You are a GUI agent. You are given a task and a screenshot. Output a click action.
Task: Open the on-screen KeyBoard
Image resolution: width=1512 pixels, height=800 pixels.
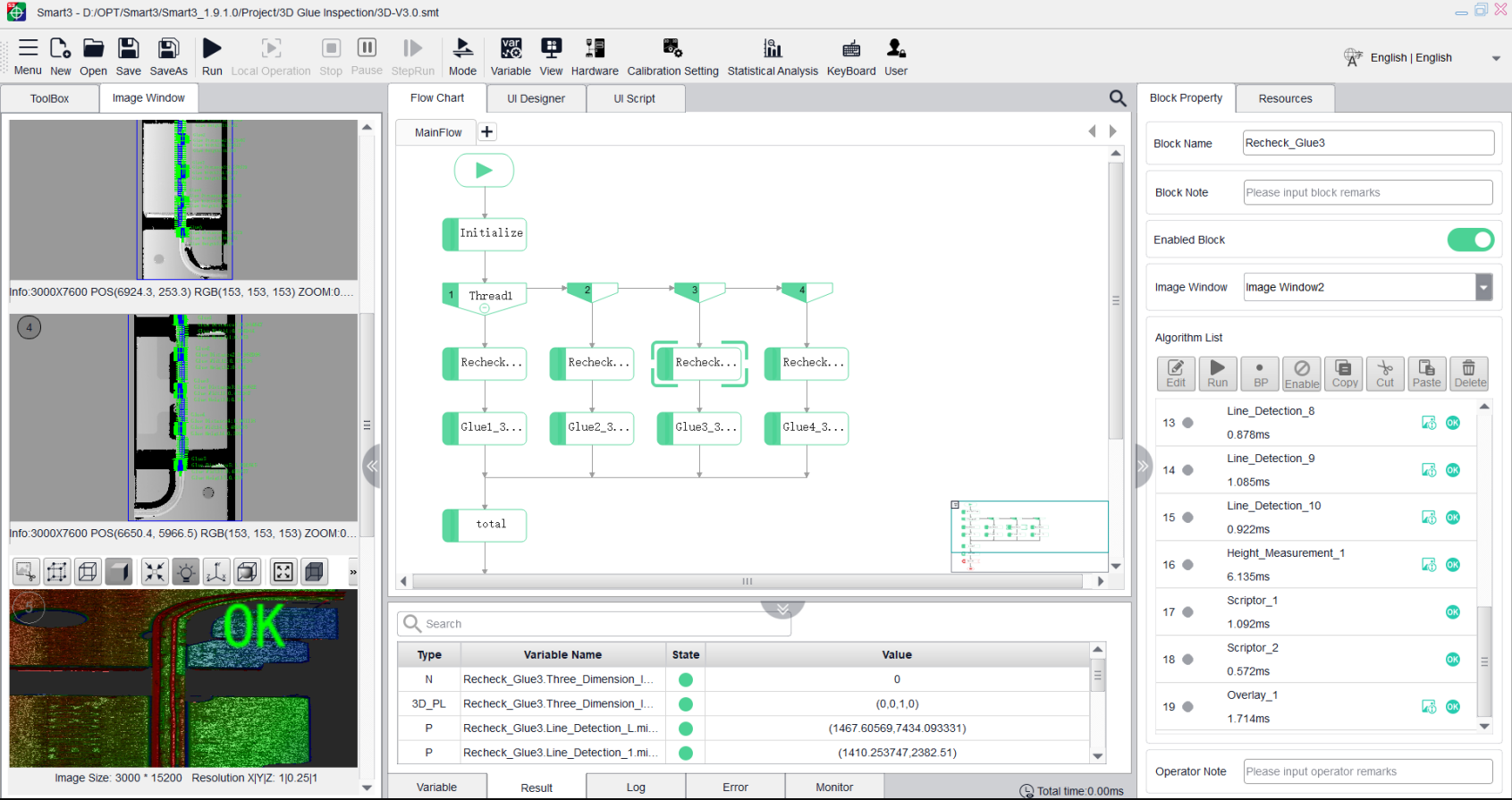click(851, 57)
